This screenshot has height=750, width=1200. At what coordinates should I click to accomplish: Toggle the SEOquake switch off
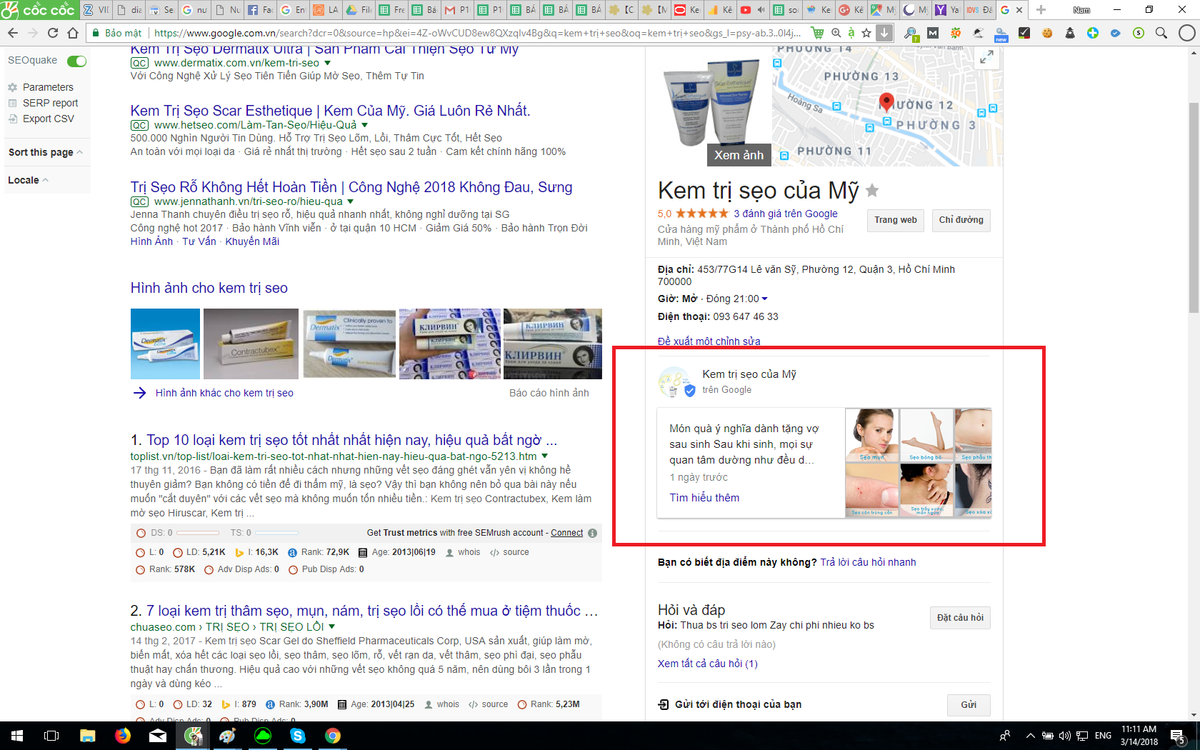tap(76, 61)
